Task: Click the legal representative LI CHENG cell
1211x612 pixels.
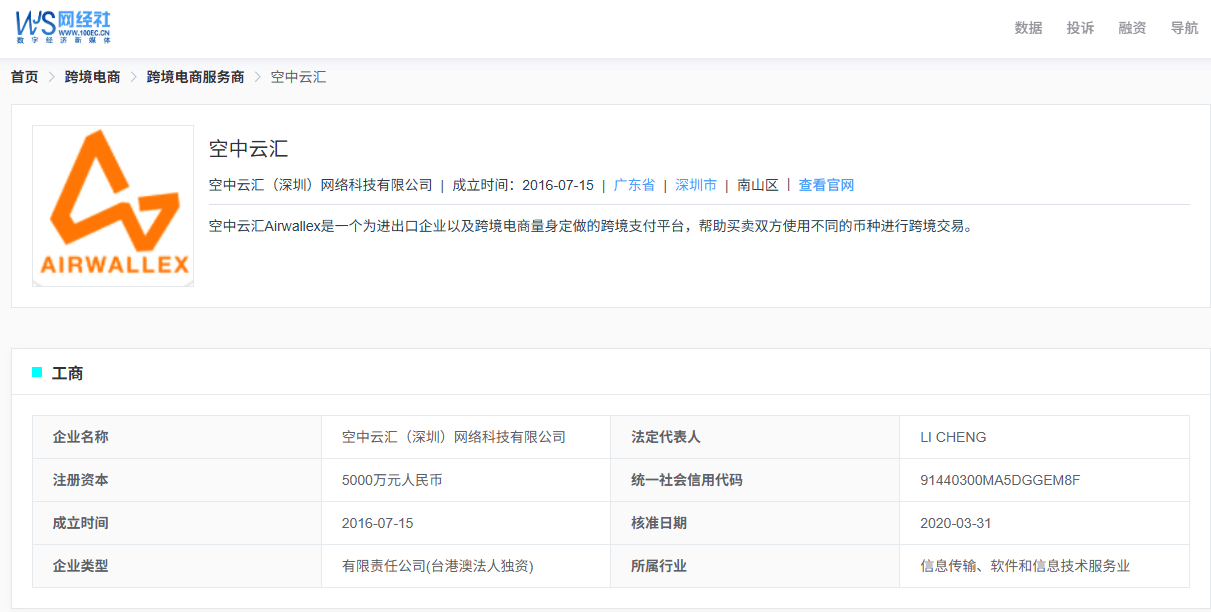Action: [953, 437]
